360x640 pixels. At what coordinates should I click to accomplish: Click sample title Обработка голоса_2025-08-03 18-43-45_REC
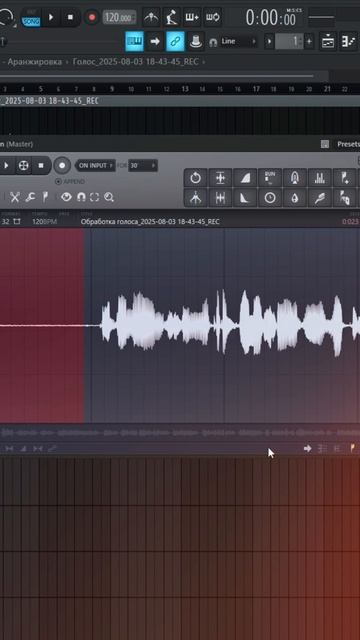click(x=150, y=222)
